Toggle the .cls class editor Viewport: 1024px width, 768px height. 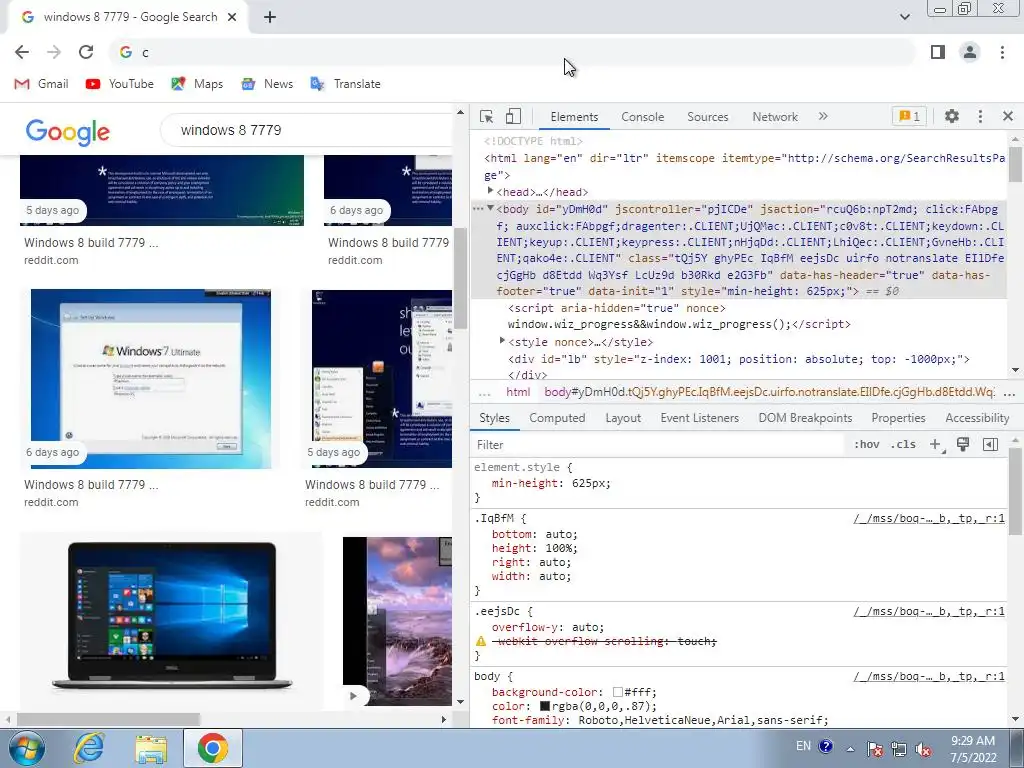pos(903,444)
